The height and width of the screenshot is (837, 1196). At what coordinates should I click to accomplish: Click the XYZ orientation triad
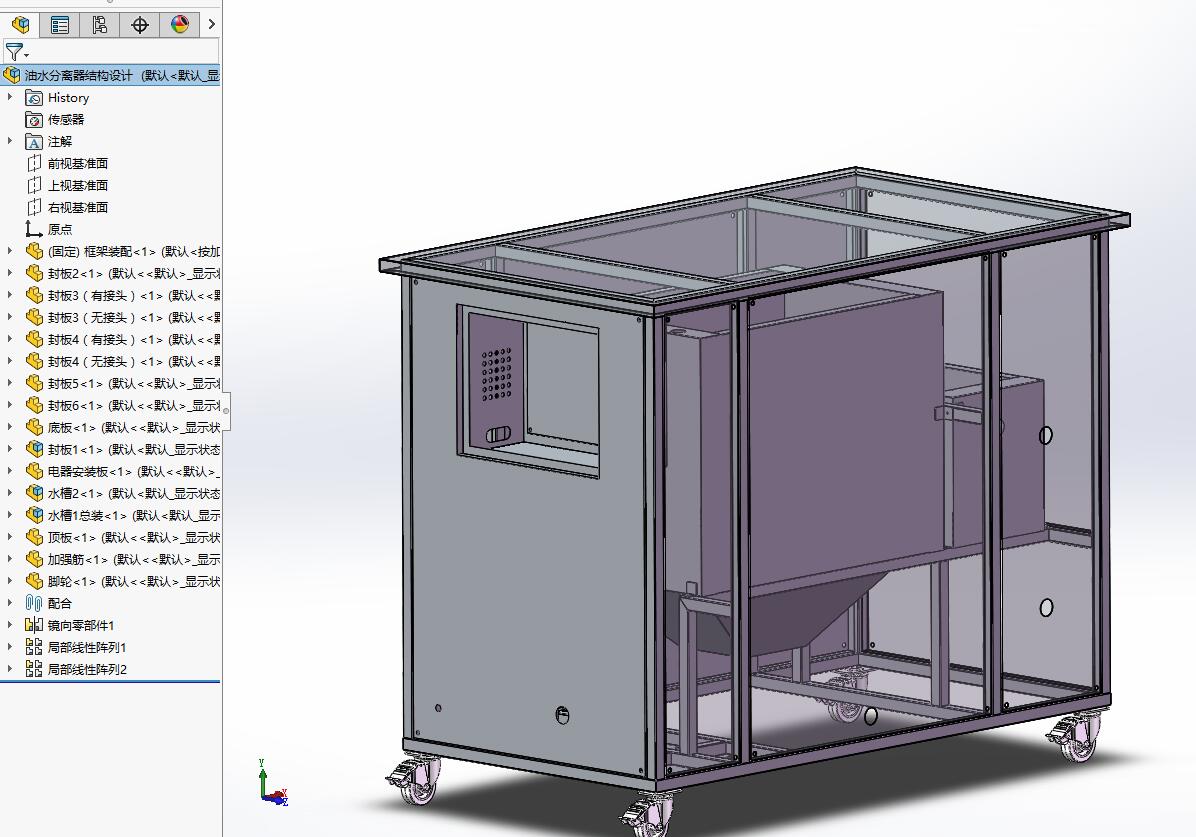pyautogui.click(x=272, y=783)
